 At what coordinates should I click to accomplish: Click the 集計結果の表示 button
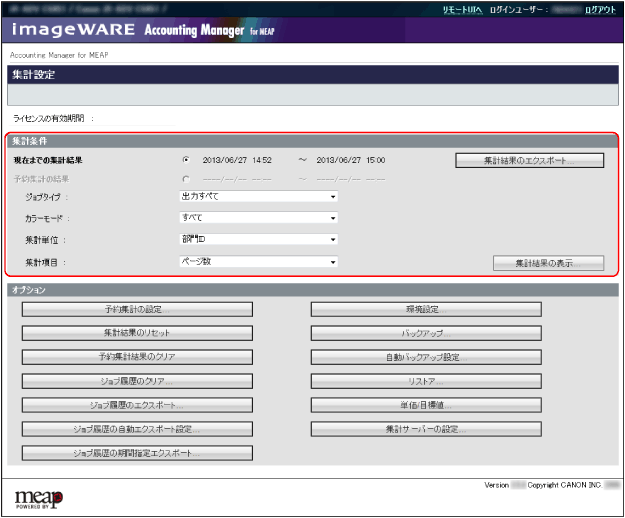pos(548,263)
